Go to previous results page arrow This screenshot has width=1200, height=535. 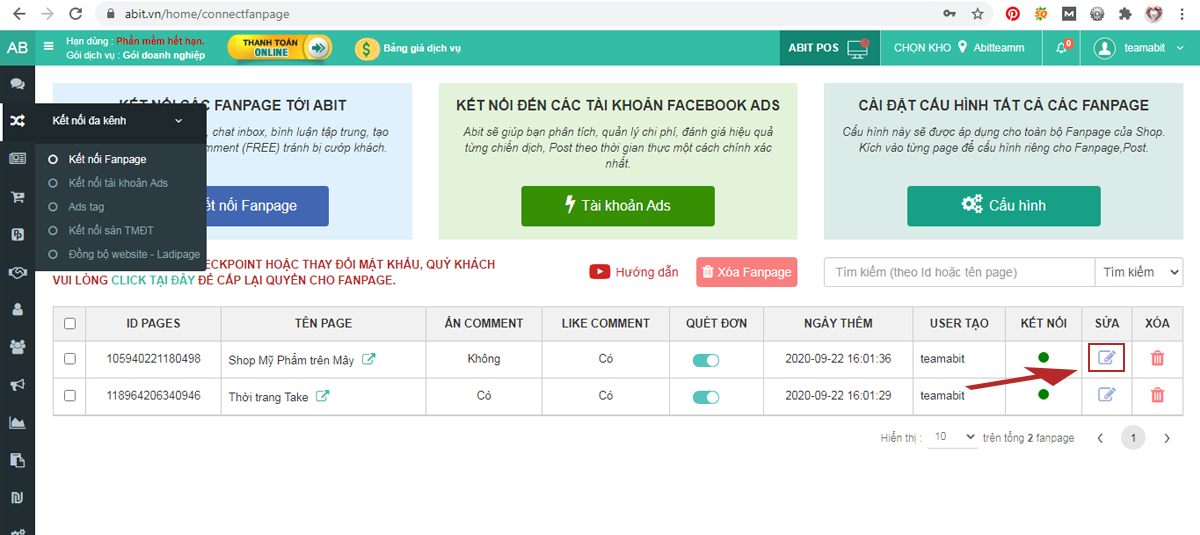click(1100, 438)
